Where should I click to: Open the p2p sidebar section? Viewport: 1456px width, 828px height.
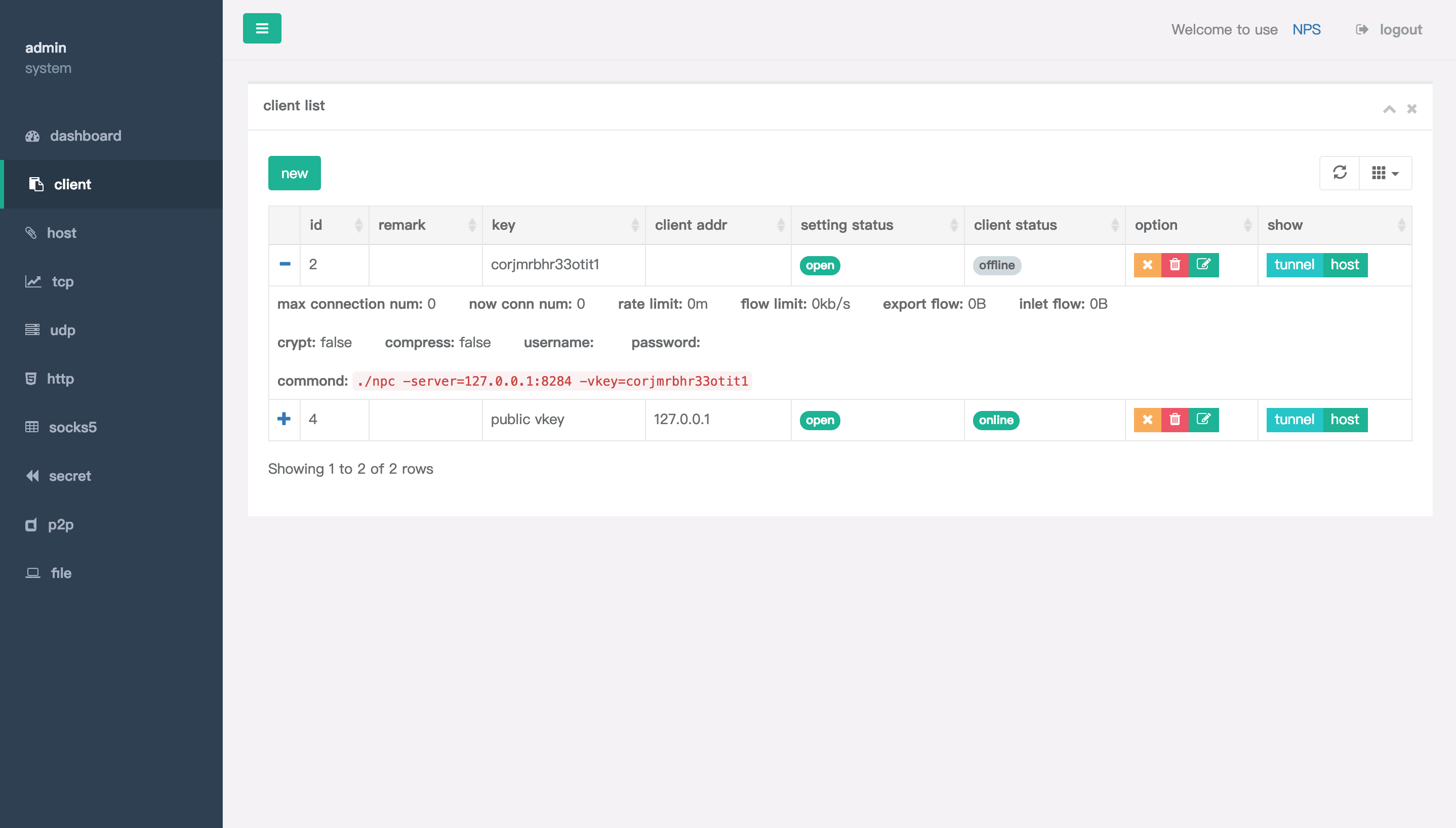coord(111,524)
